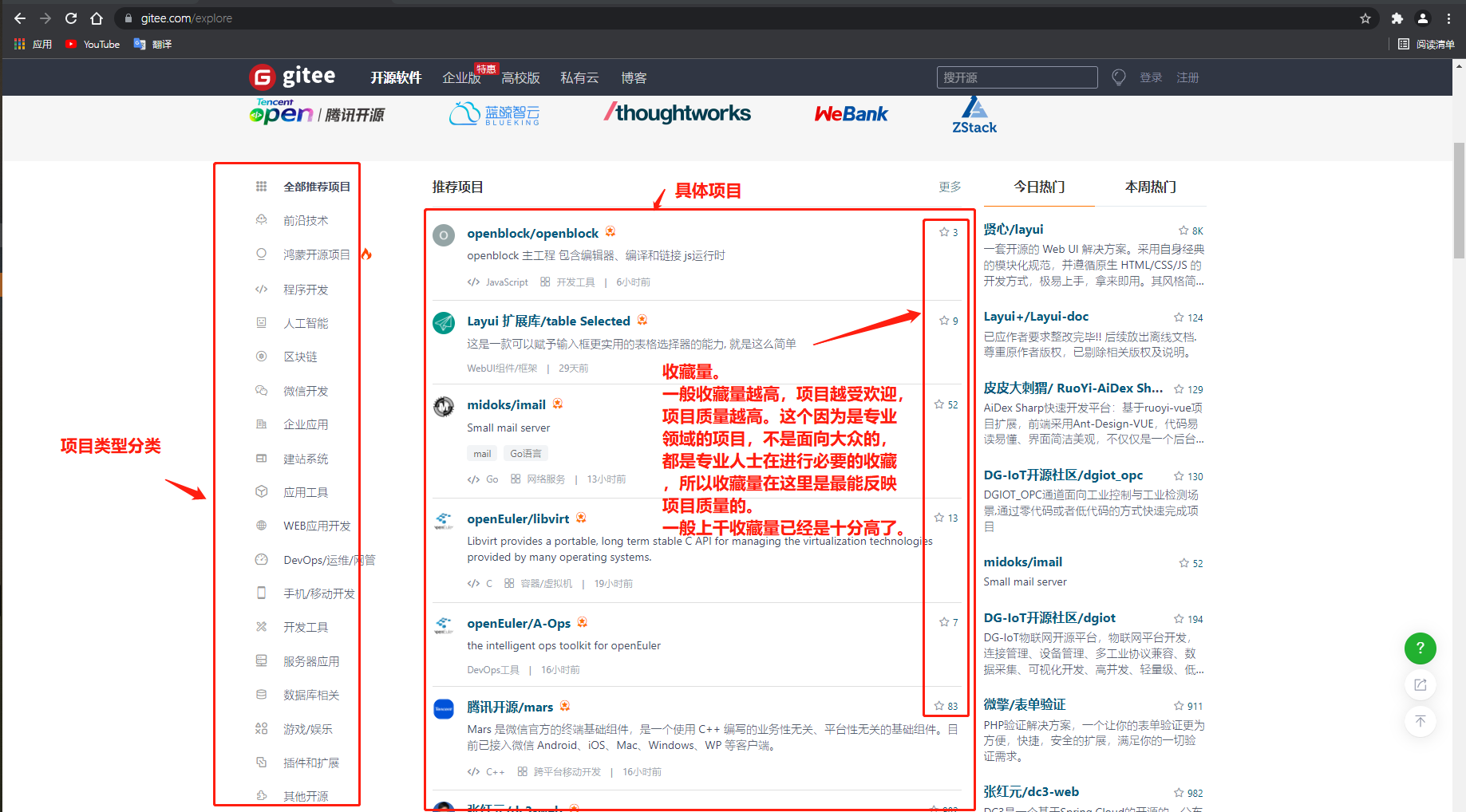Image resolution: width=1466 pixels, height=812 pixels.
Task: Open browser home page icon
Action: tap(97, 18)
